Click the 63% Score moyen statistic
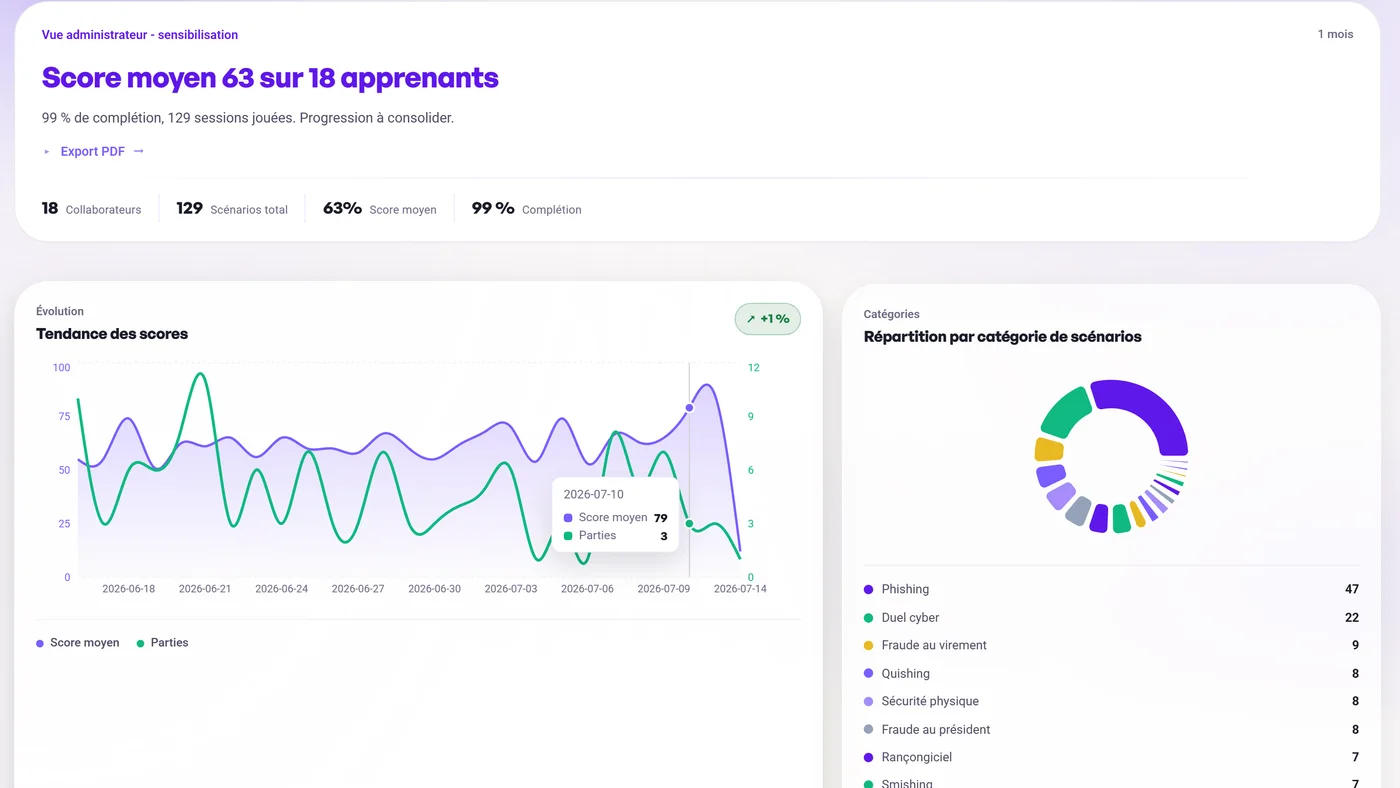Viewport: 1400px width, 788px height. tap(380, 209)
